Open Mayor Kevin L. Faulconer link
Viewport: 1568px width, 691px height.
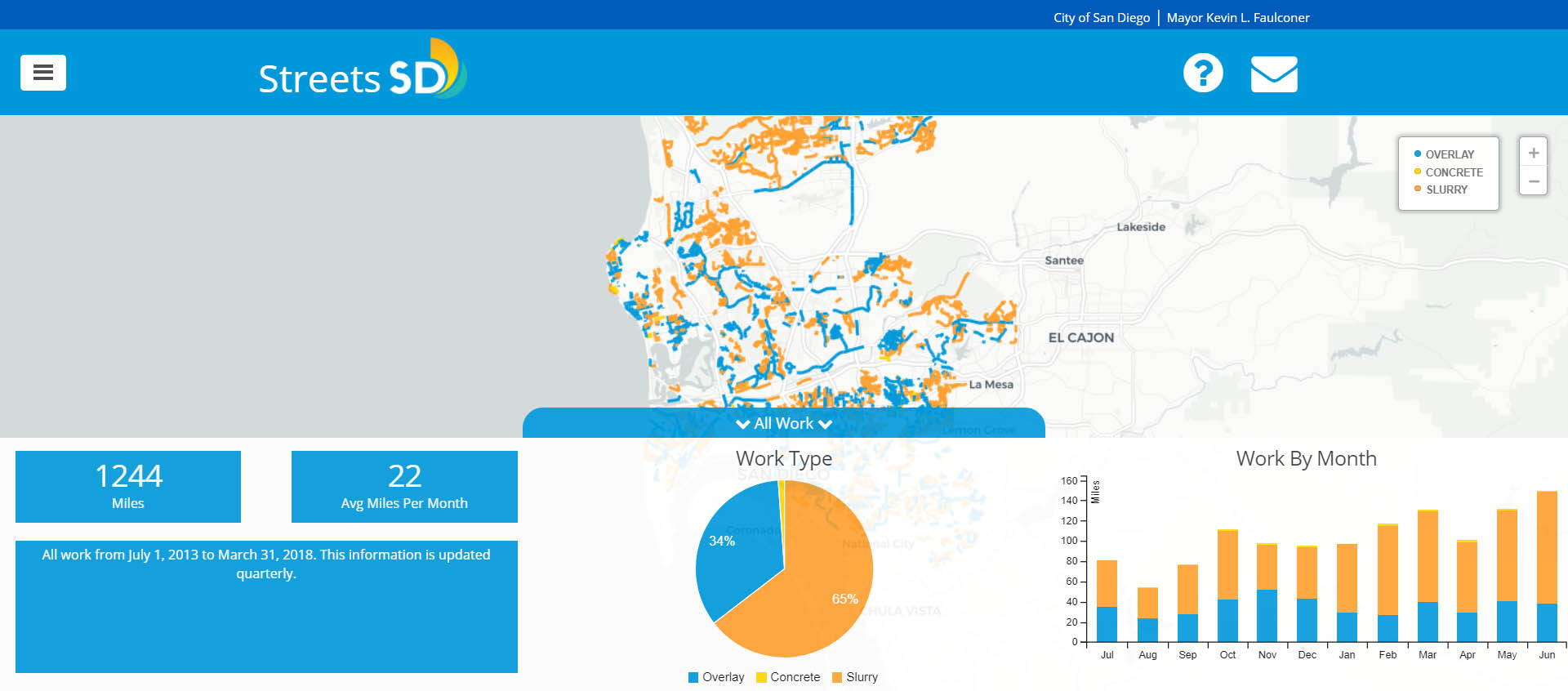point(1237,18)
